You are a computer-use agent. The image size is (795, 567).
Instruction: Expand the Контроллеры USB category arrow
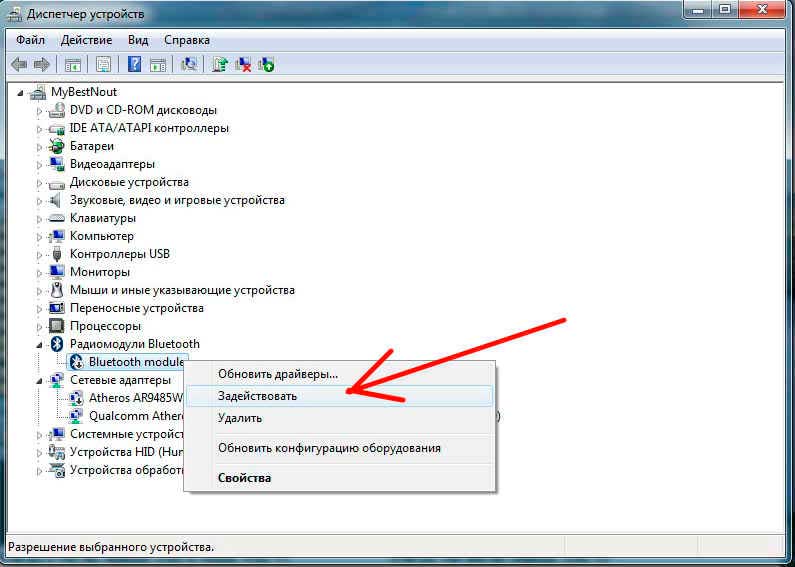[x=39, y=255]
